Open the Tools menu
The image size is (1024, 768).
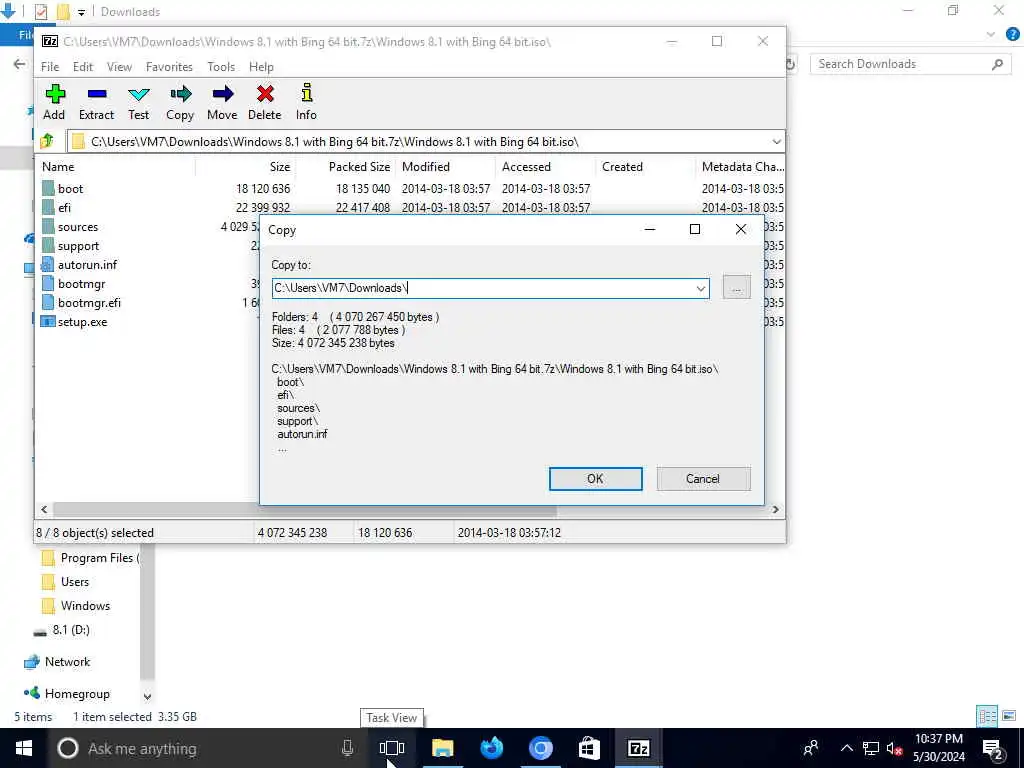coord(221,67)
